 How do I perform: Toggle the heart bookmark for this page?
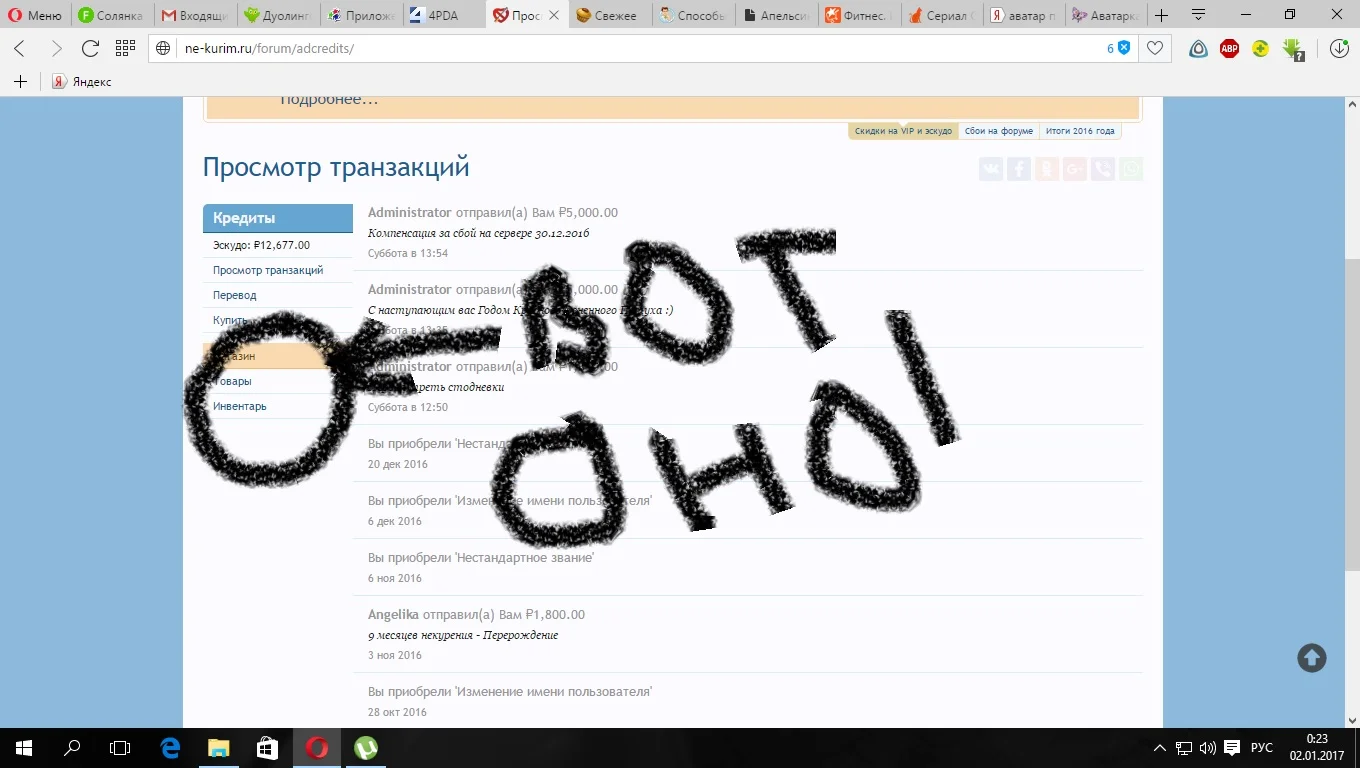coord(1155,48)
